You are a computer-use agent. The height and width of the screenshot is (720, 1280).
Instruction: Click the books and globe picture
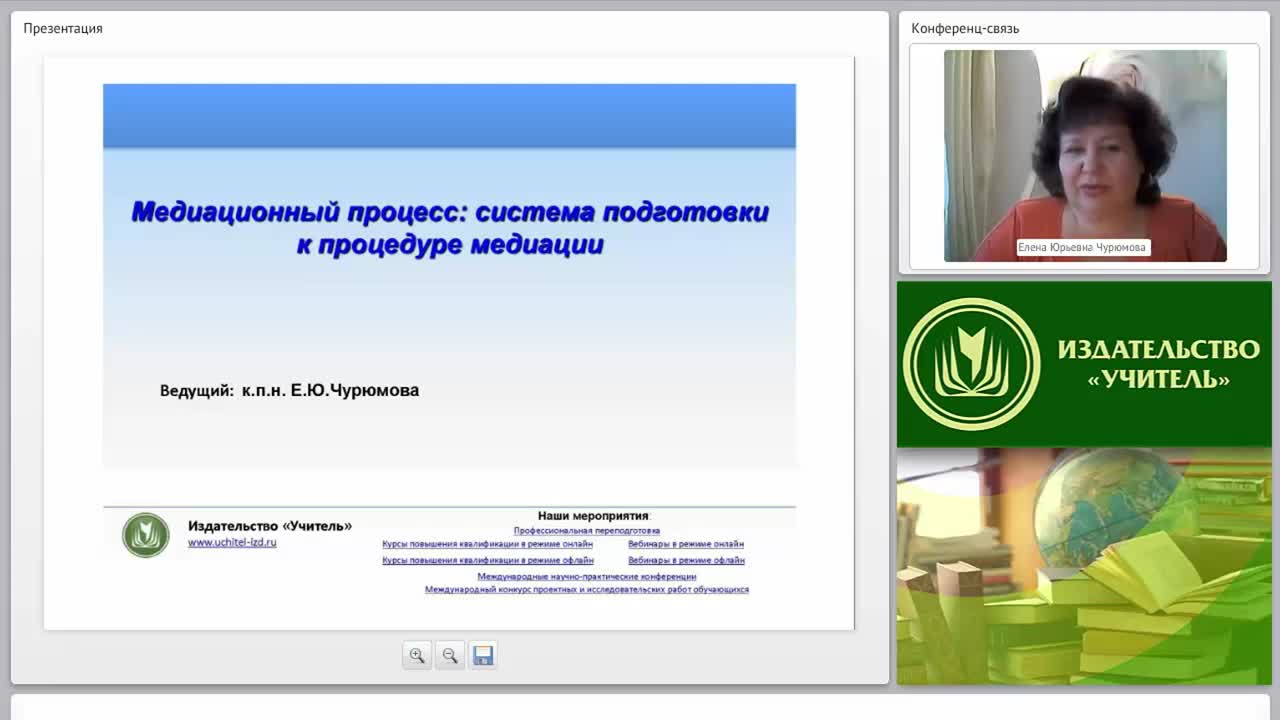(x=1084, y=566)
